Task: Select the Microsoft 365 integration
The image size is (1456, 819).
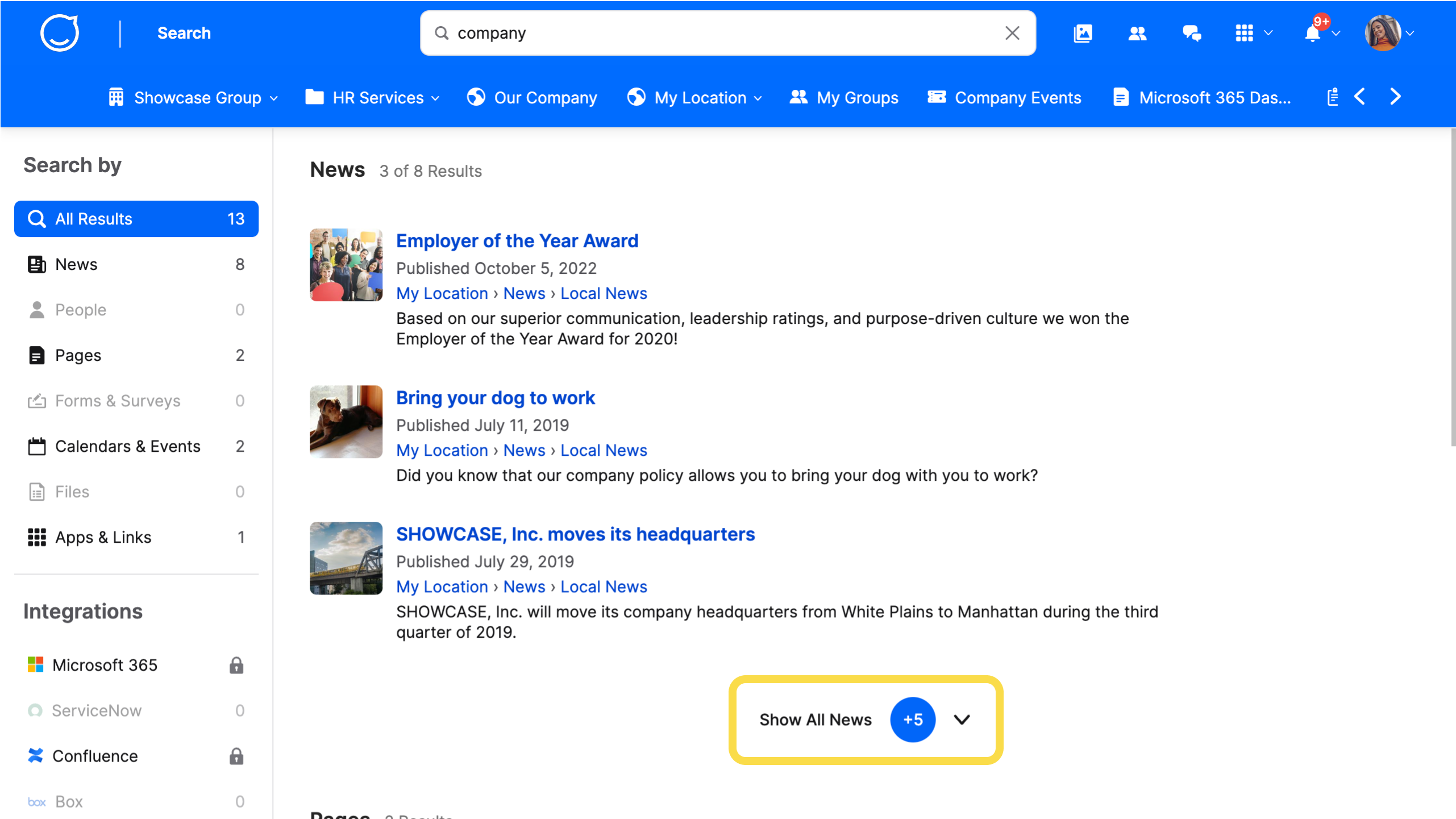Action: [136, 665]
